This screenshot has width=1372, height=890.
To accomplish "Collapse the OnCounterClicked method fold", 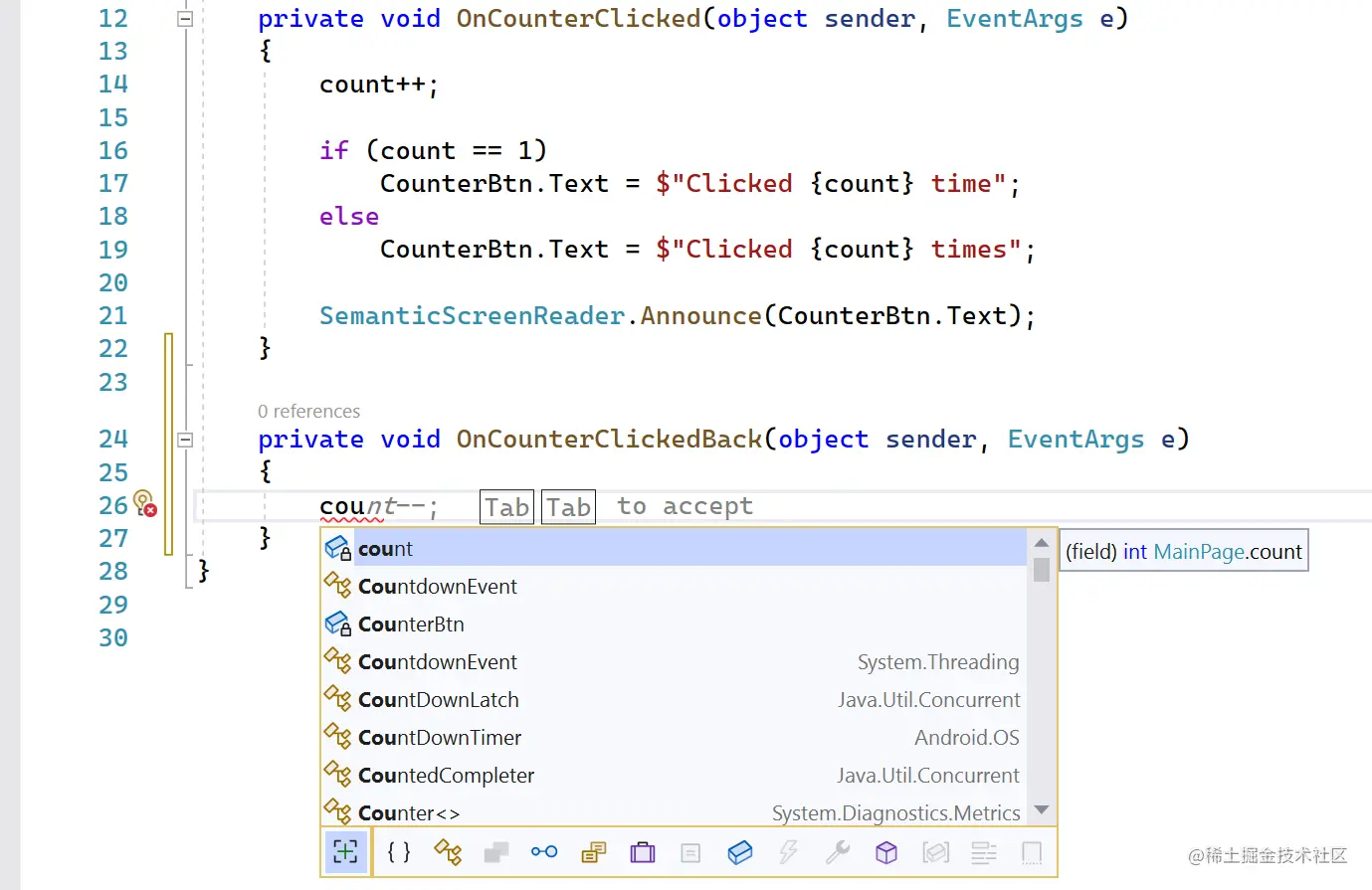I will pos(185,19).
